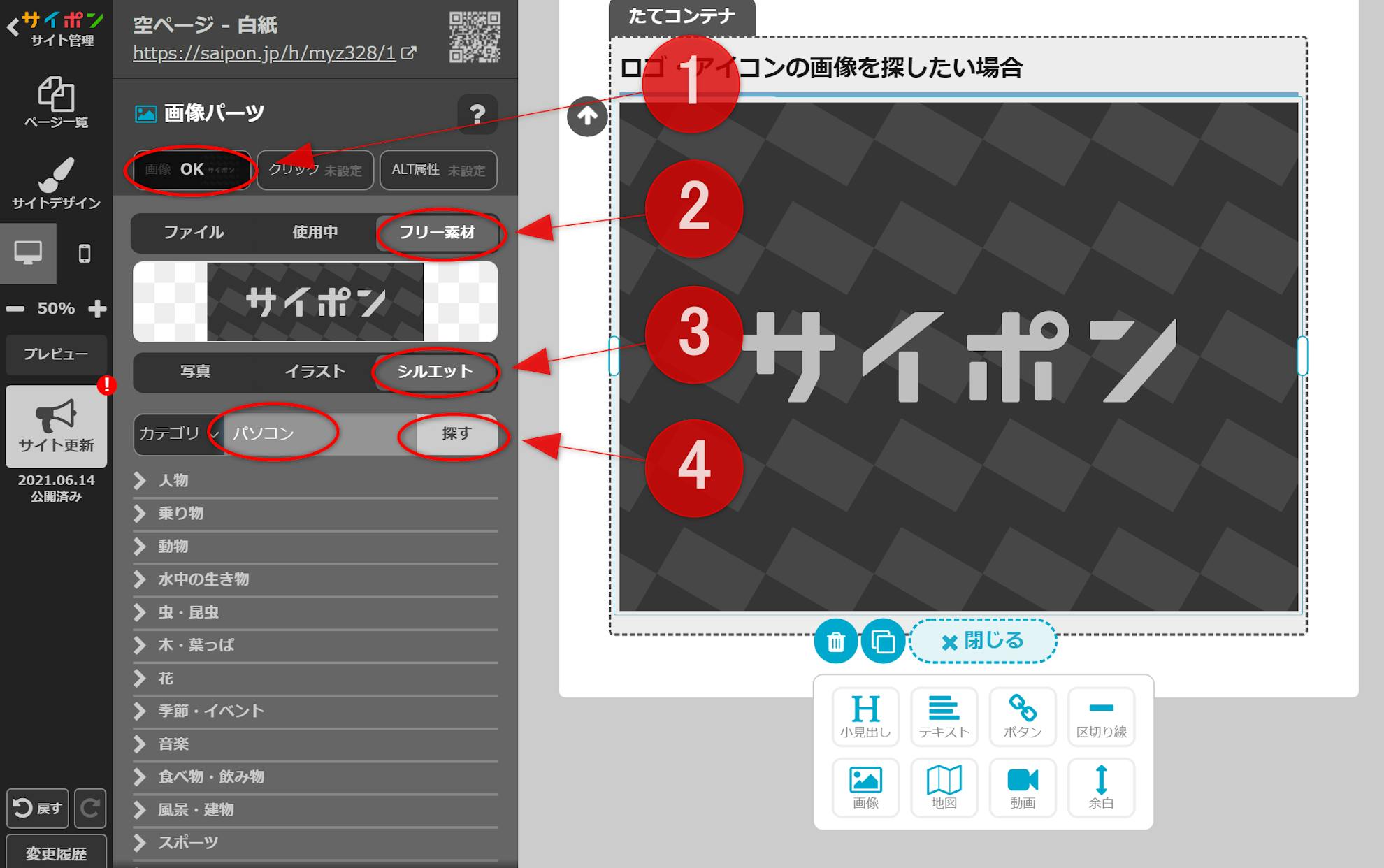This screenshot has height=868, width=1384.
Task: Expand the スポーツ category
Action: 315,842
